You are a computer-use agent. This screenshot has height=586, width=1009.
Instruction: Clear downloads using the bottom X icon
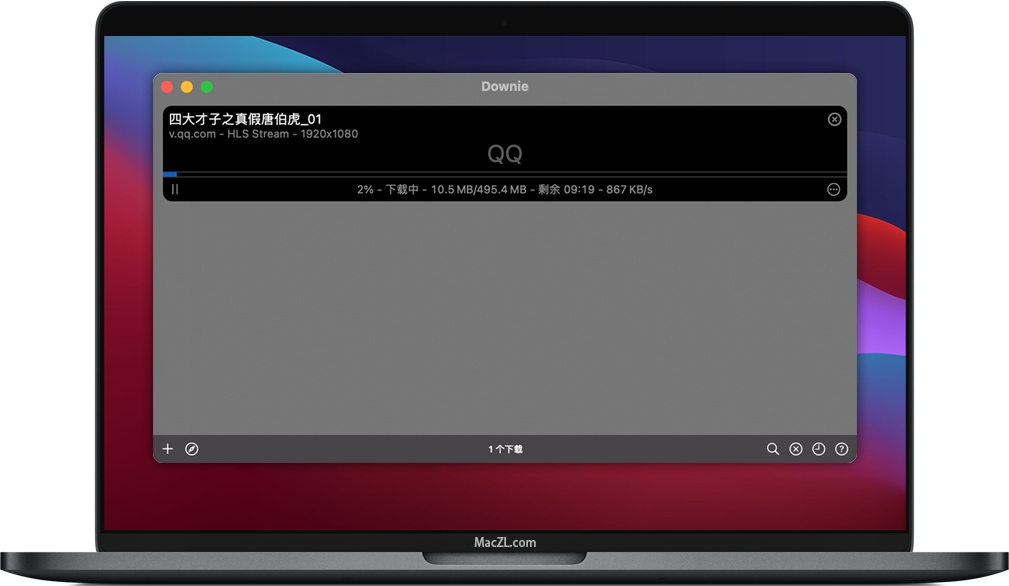click(796, 449)
